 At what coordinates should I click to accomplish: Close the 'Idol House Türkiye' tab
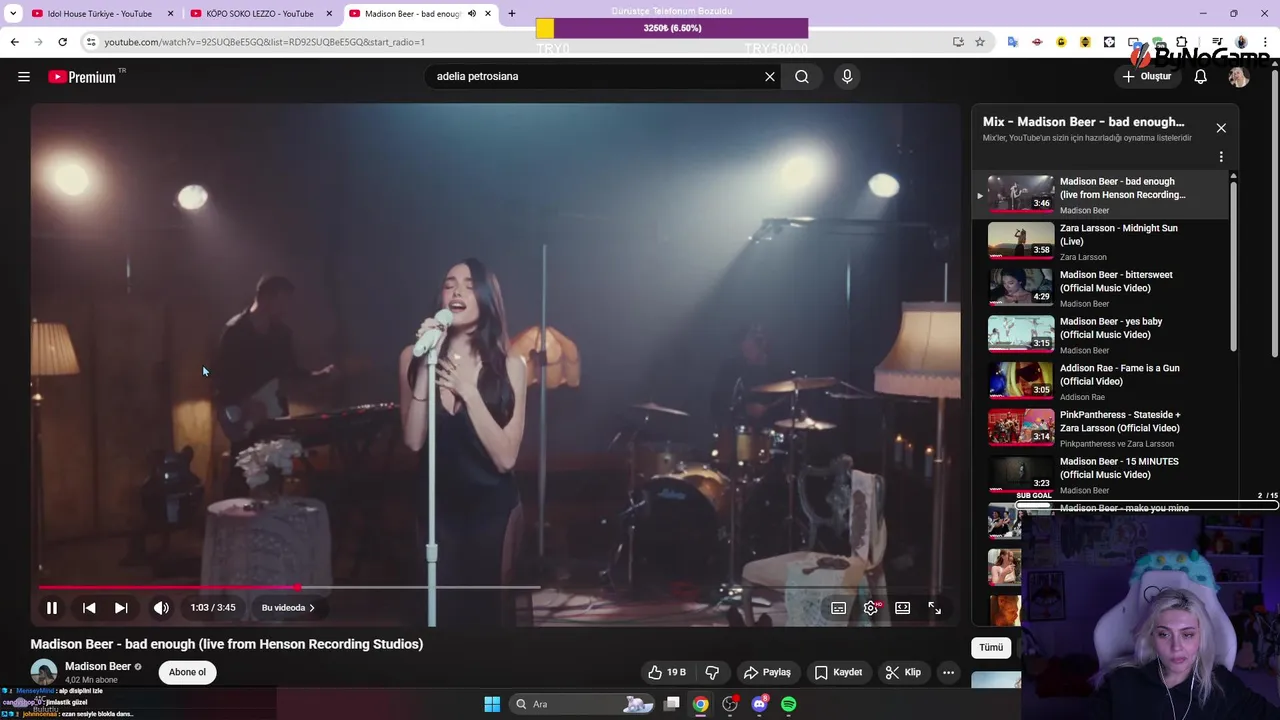tap(170, 14)
